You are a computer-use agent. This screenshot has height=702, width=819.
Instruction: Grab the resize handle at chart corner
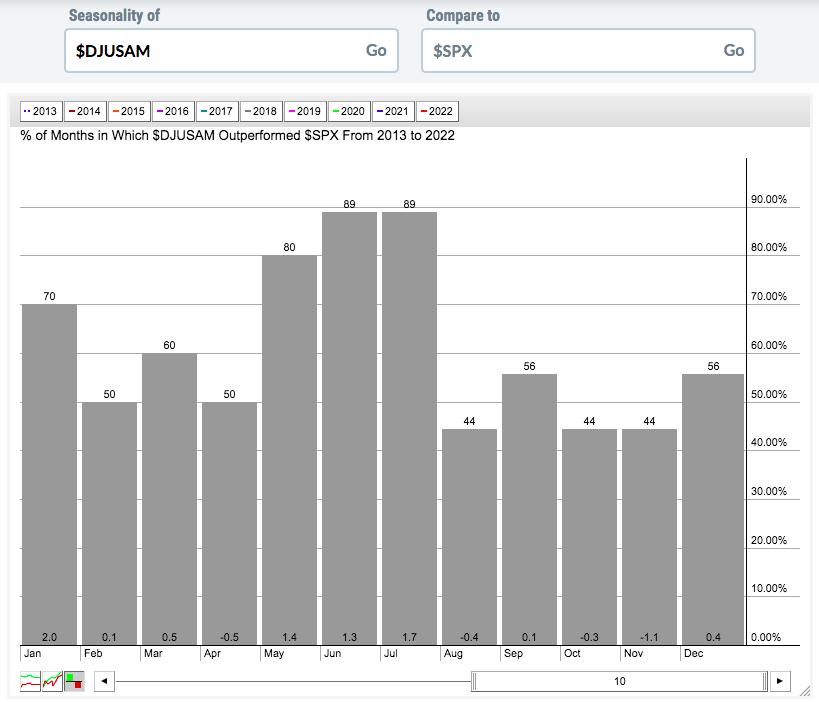click(x=804, y=690)
